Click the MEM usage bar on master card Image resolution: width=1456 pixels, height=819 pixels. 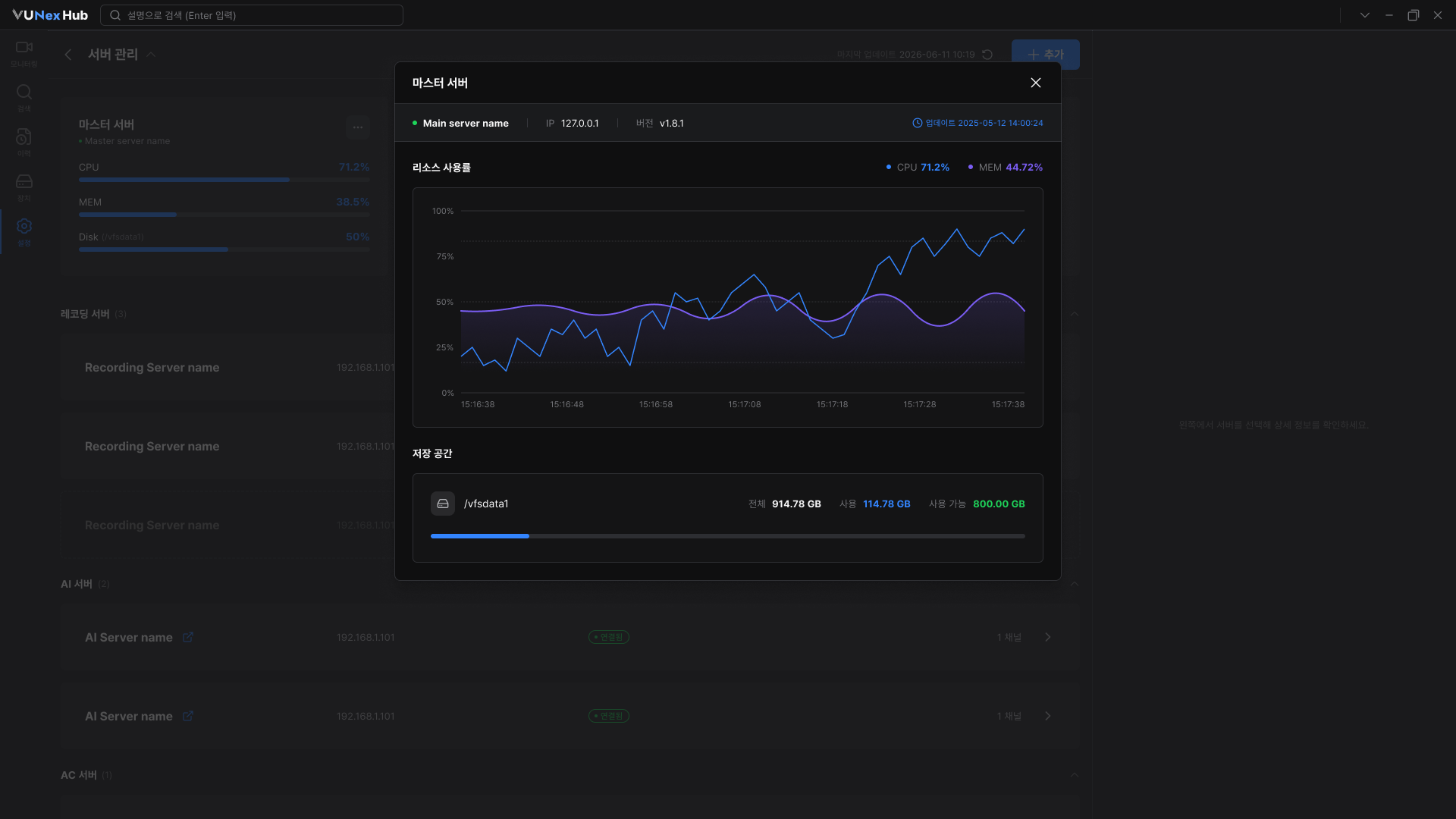(224, 215)
